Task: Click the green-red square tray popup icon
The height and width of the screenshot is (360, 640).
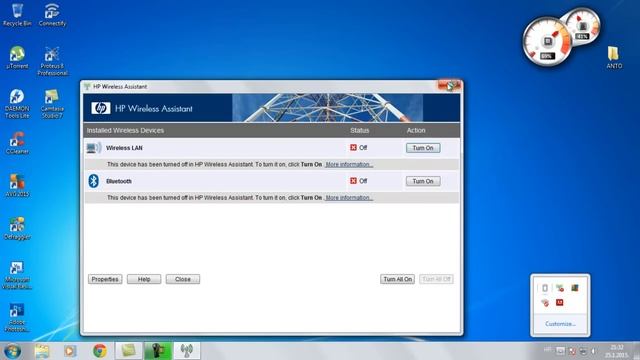Action: point(575,288)
